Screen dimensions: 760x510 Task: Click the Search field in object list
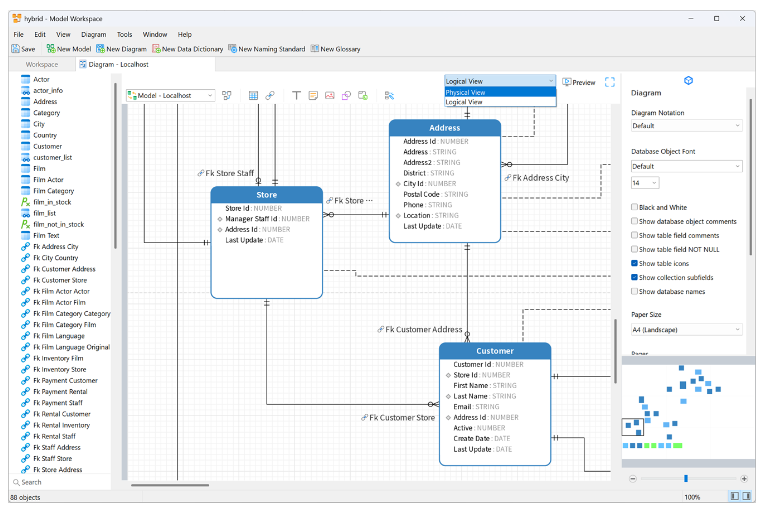click(x=61, y=482)
